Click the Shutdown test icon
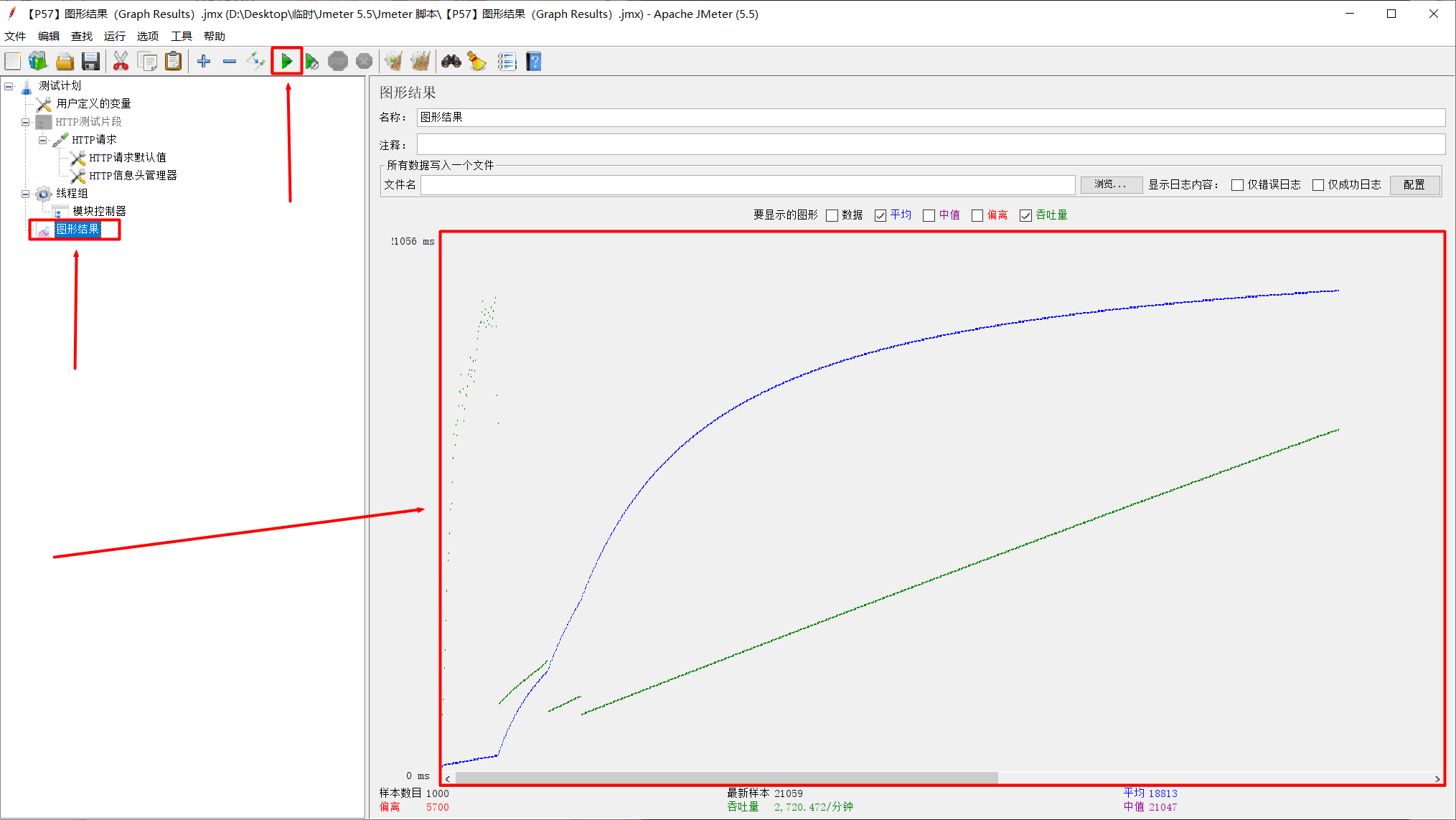This screenshot has height=820, width=1456. [365, 62]
